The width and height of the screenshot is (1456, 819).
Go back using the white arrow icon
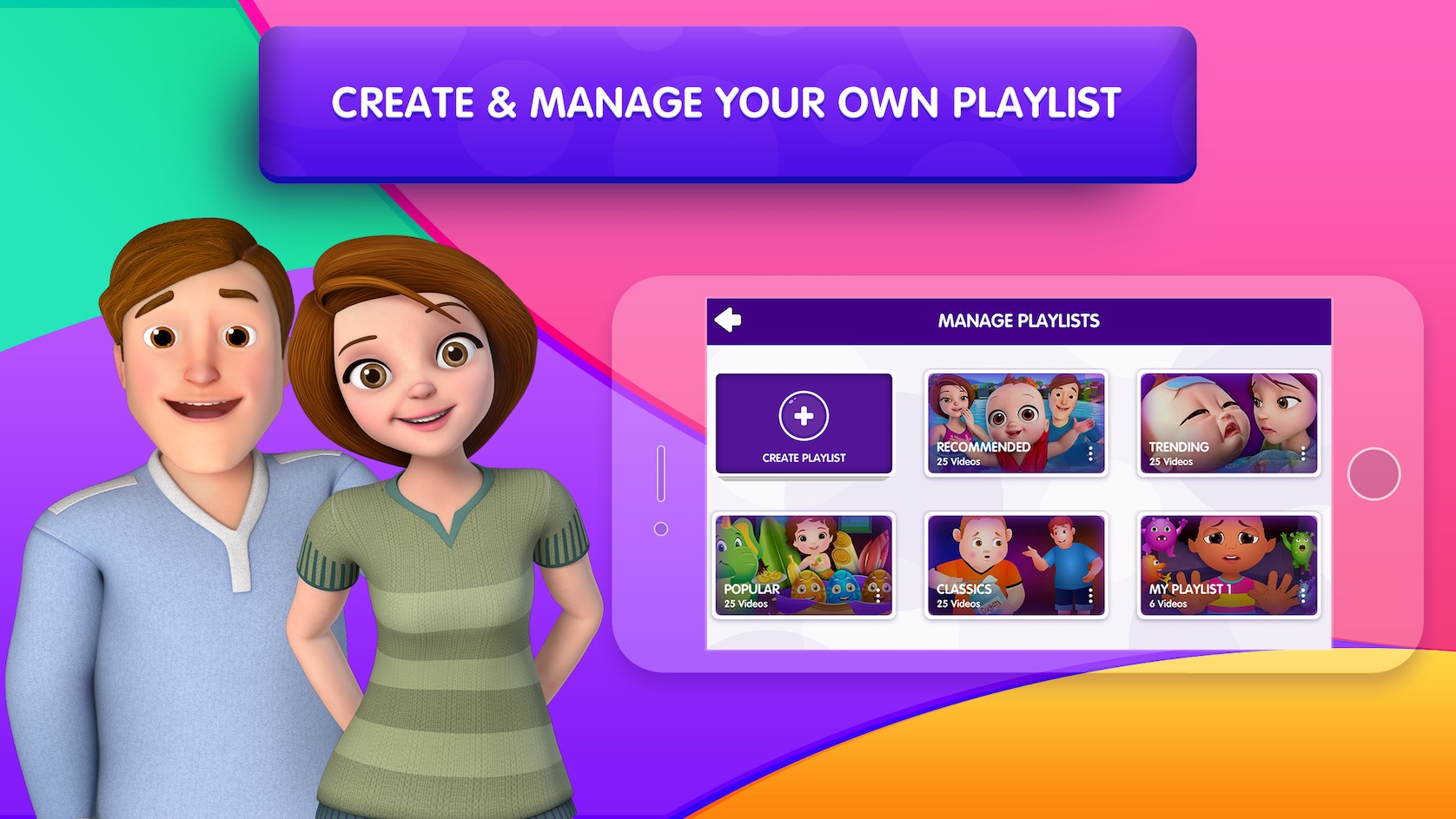(728, 320)
